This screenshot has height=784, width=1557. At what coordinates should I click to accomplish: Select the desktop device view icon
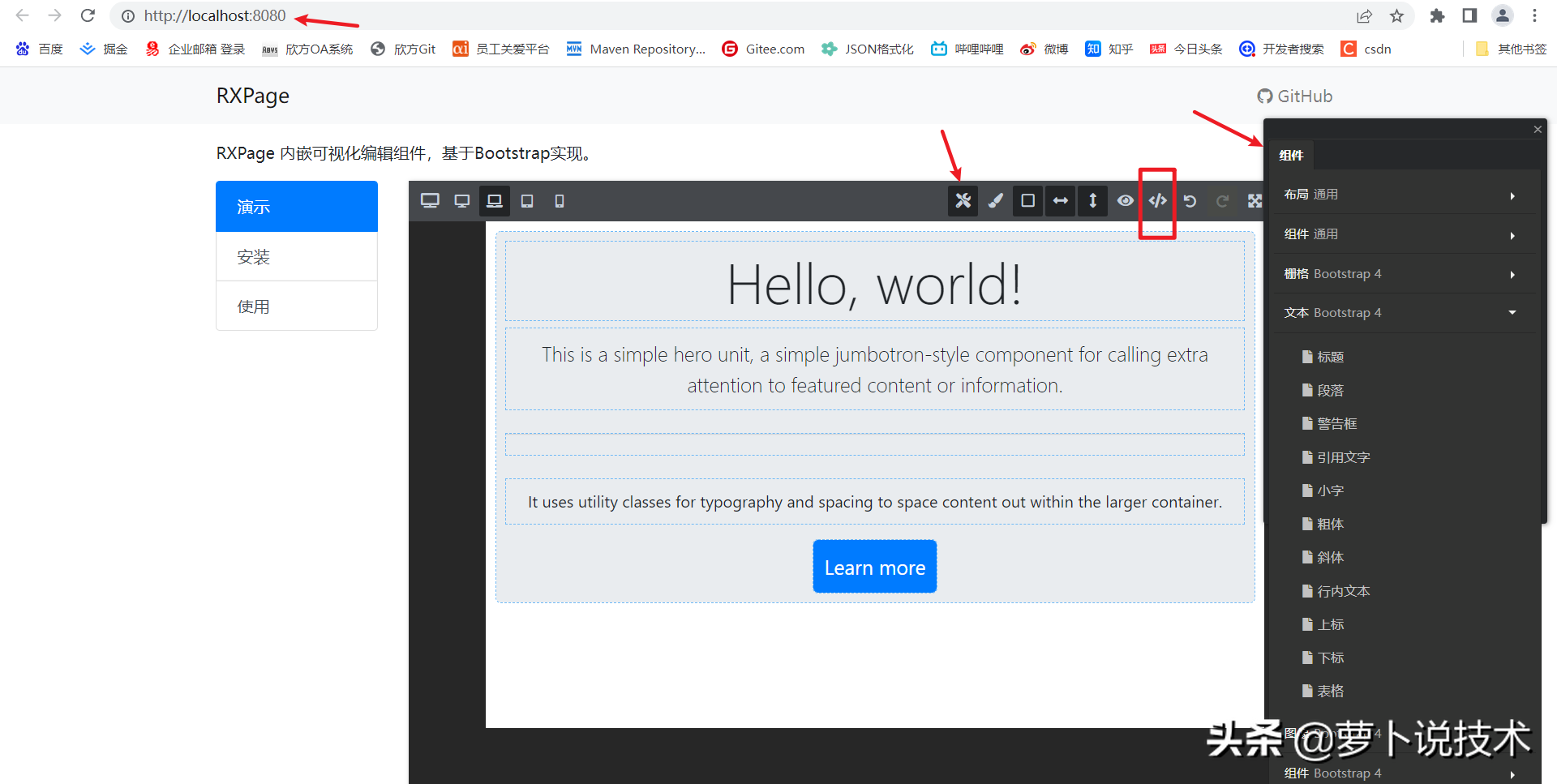[430, 200]
